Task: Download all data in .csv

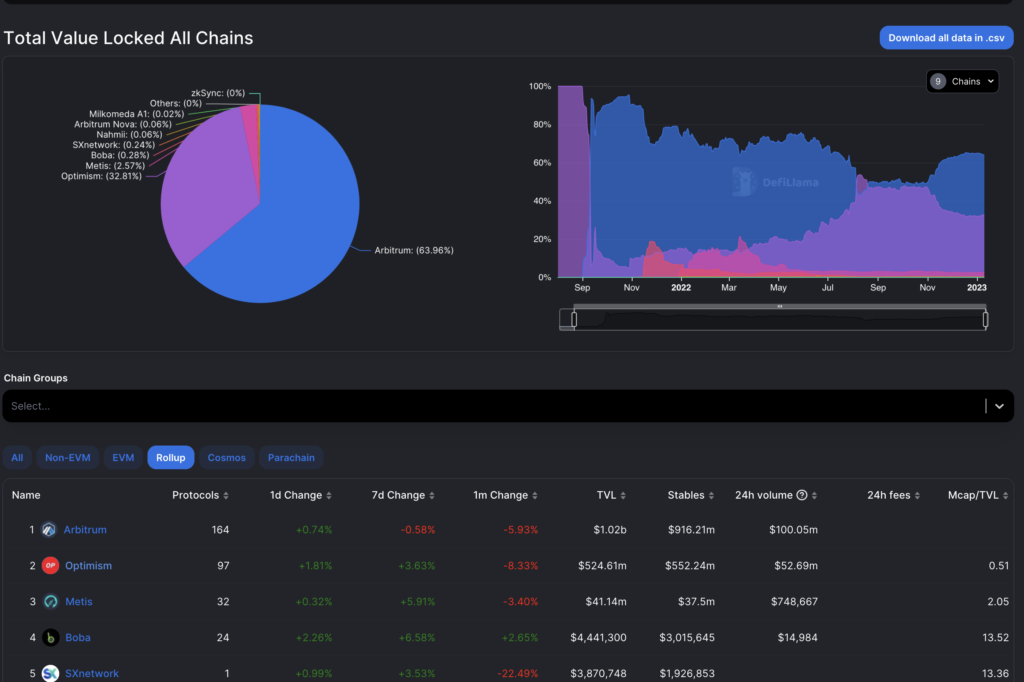Action: click(946, 38)
